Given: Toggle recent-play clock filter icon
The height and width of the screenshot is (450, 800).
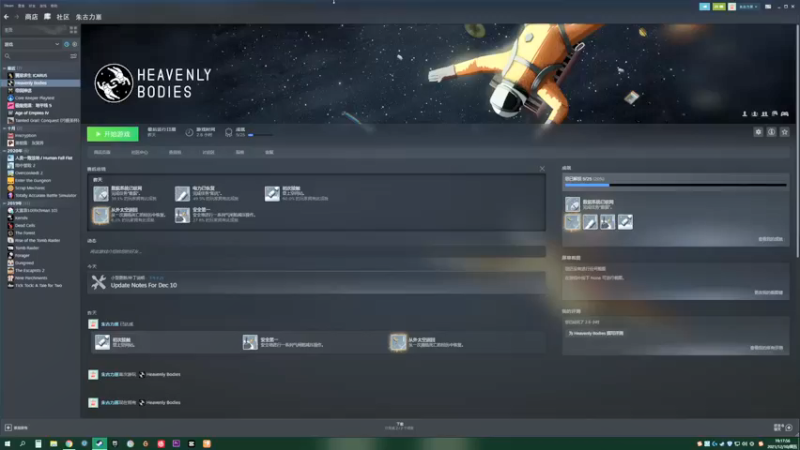Looking at the screenshot, I should (x=66, y=44).
